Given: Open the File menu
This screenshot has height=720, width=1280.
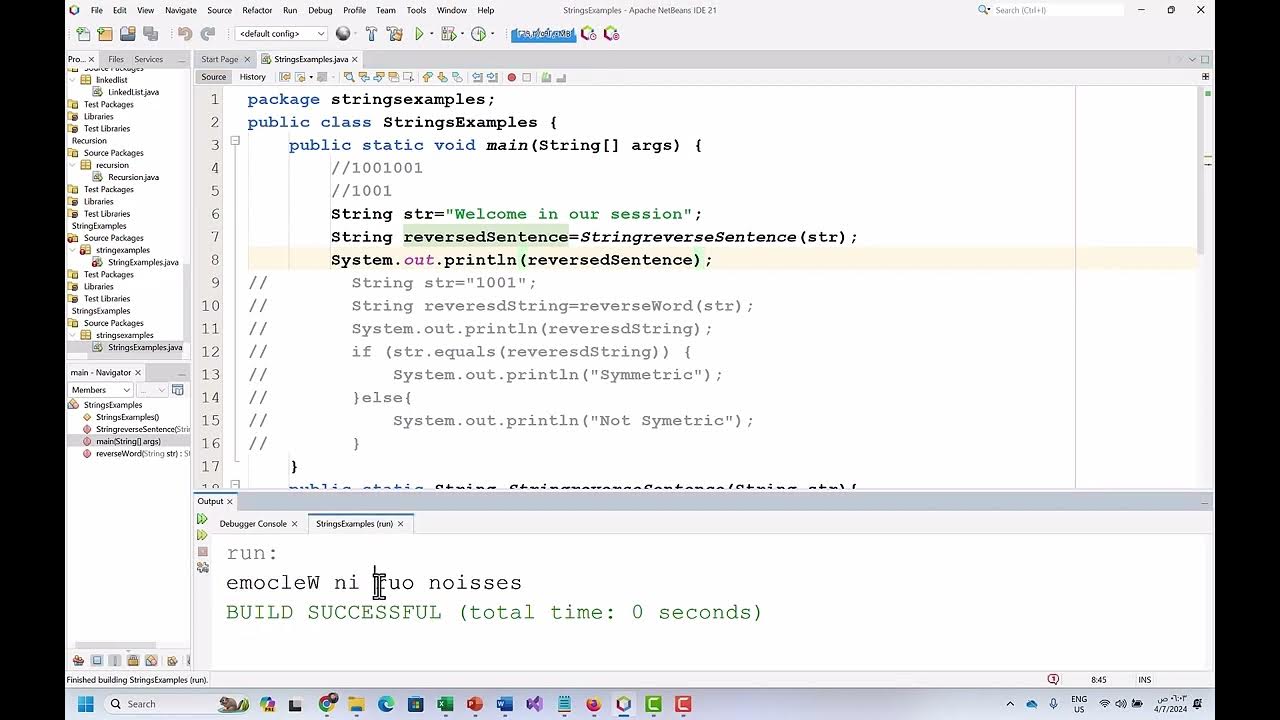Looking at the screenshot, I should pos(97,10).
